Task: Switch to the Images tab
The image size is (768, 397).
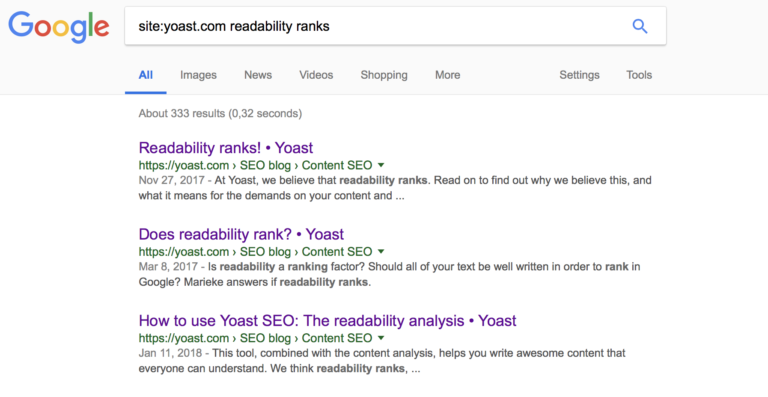Action: point(198,75)
